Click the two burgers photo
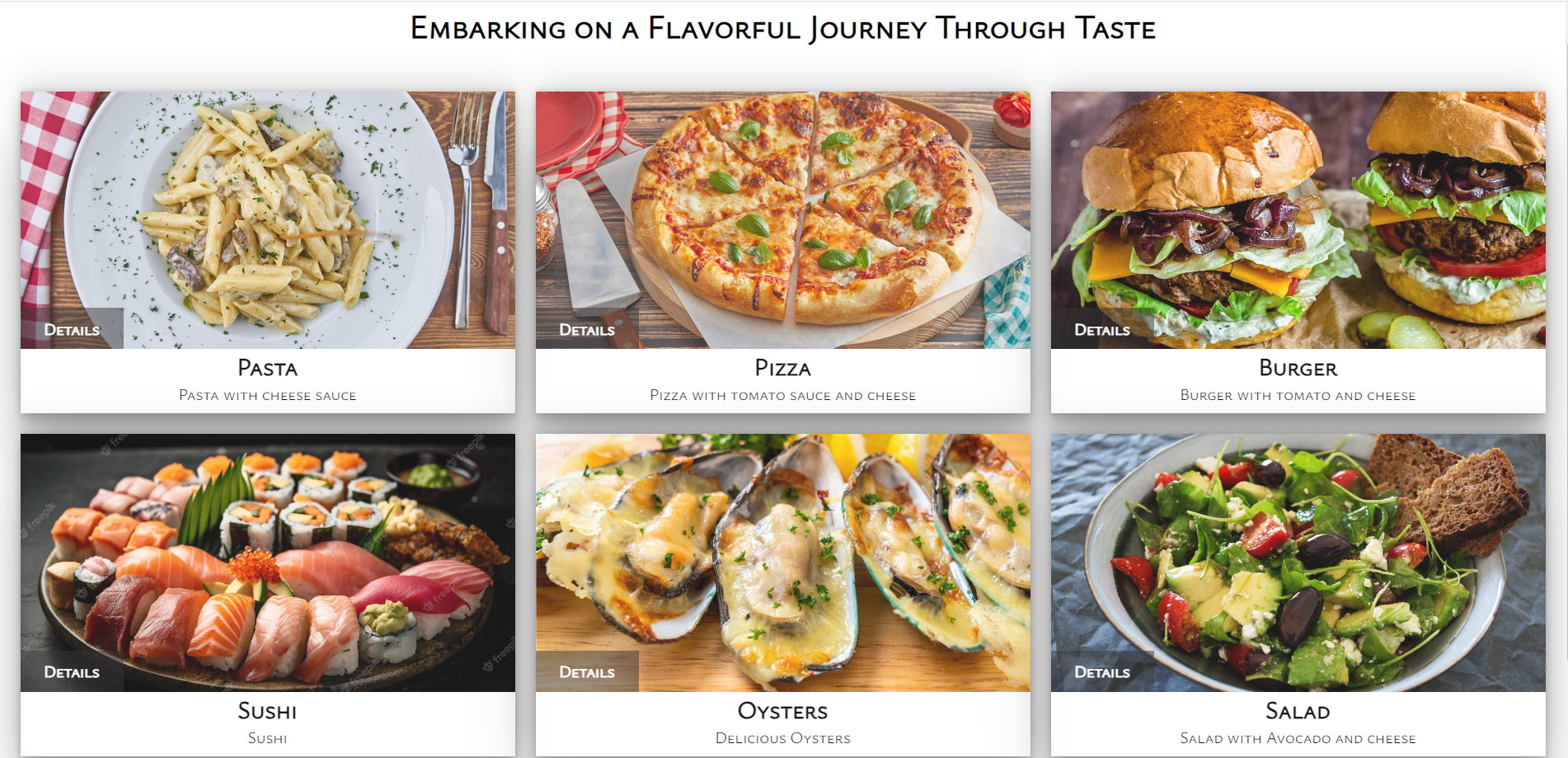This screenshot has height=758, width=1568. click(x=1298, y=206)
